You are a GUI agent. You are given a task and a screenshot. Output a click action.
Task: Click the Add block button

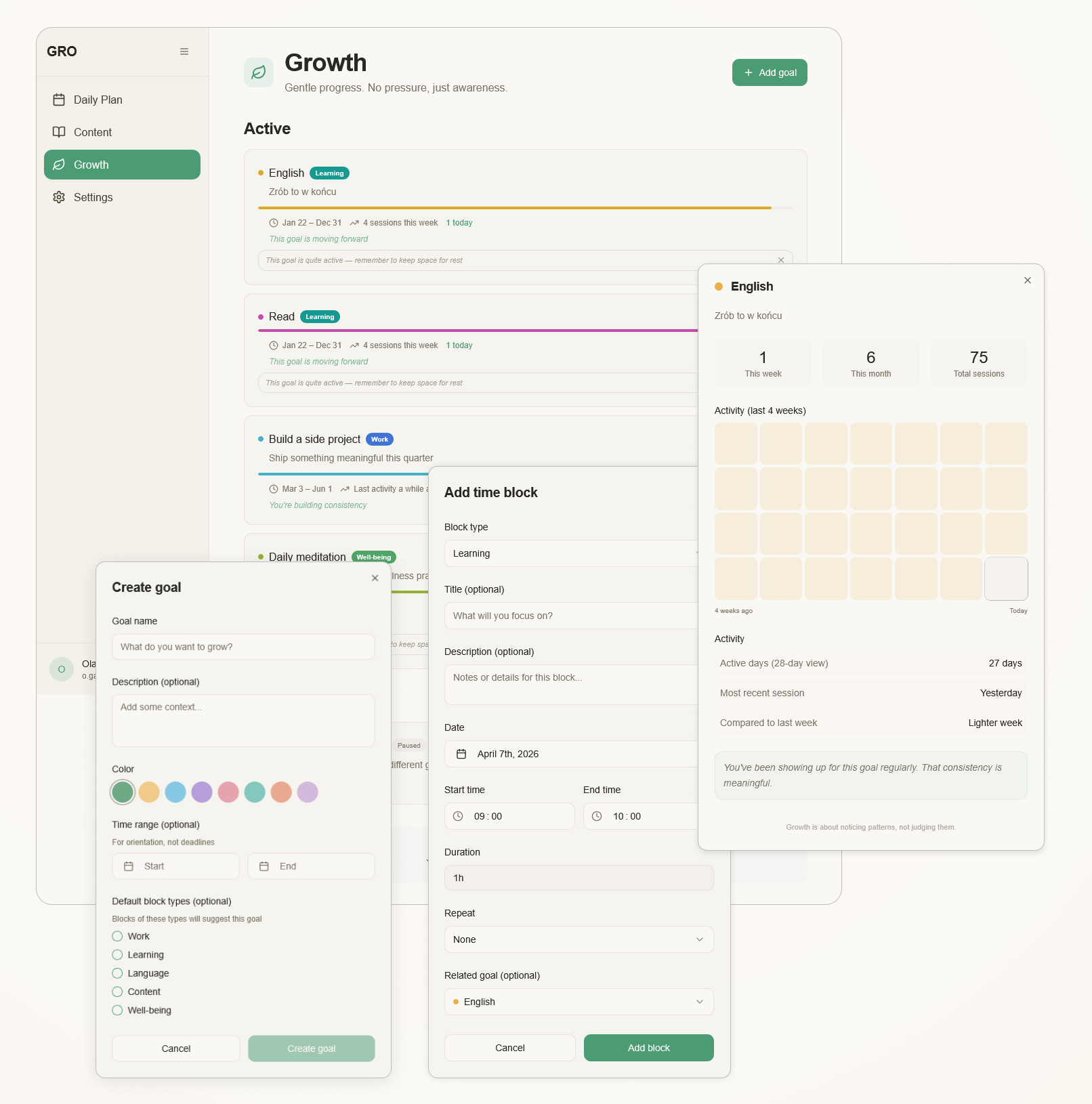pyautogui.click(x=649, y=1048)
